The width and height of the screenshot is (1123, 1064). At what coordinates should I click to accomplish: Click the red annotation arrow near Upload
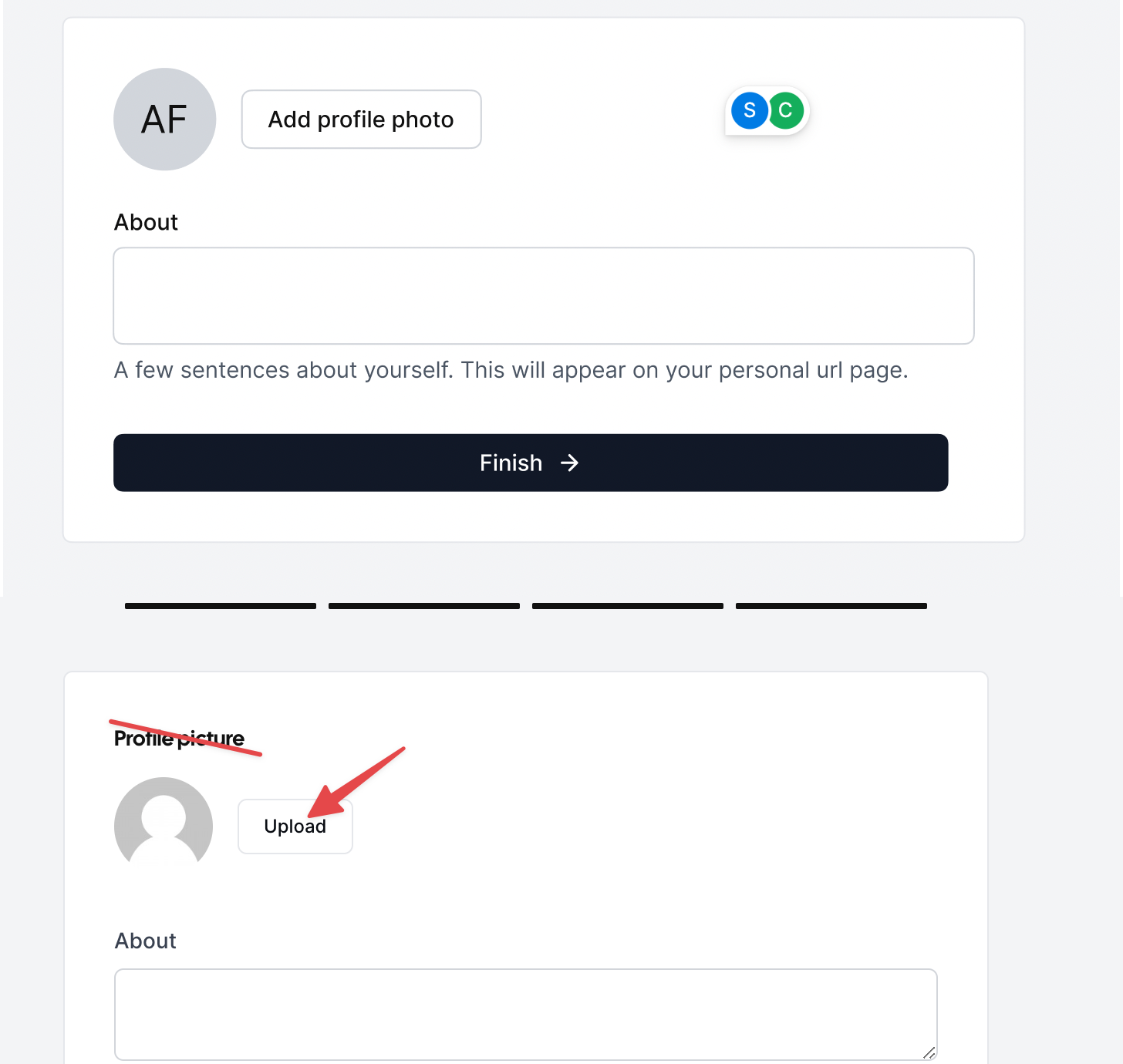[359, 779]
